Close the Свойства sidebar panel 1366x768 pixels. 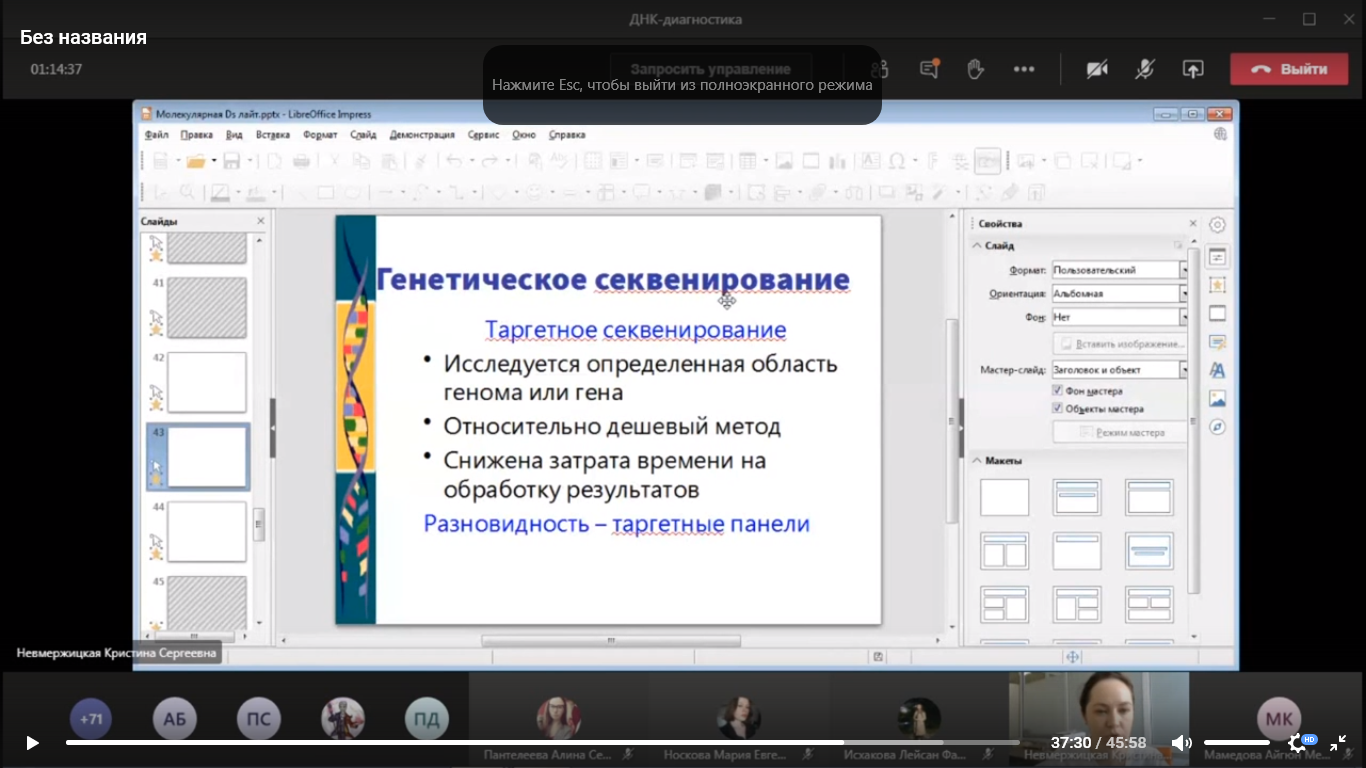coord(1192,224)
